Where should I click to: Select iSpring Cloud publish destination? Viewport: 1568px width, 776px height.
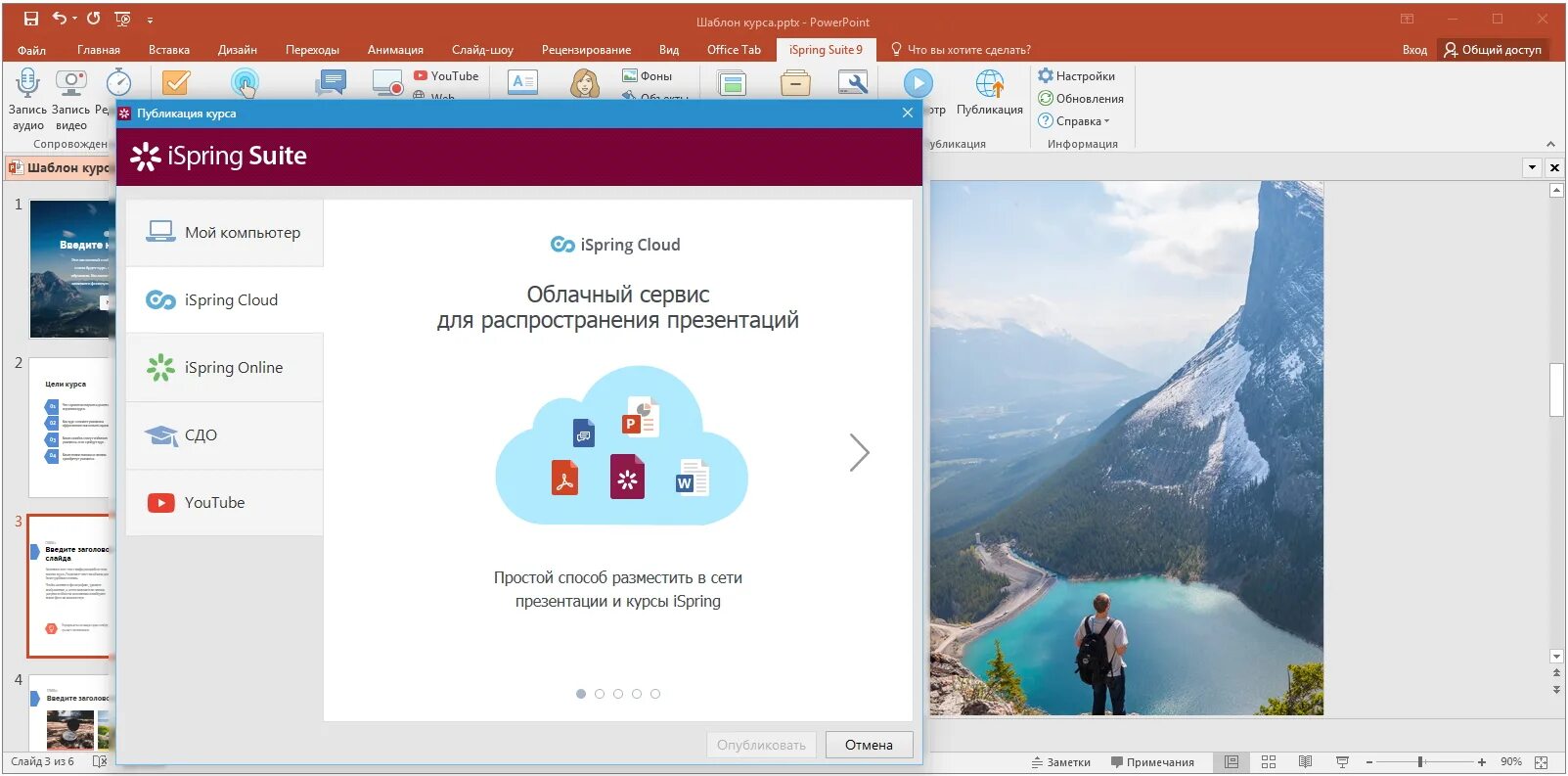pos(225,300)
